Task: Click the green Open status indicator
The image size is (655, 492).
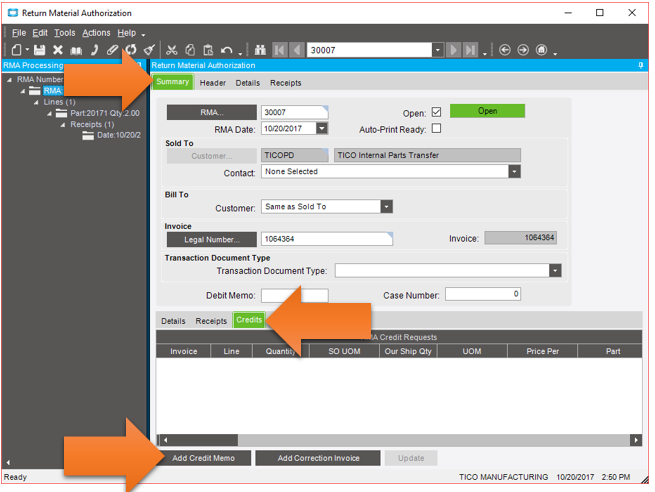Action: [487, 111]
